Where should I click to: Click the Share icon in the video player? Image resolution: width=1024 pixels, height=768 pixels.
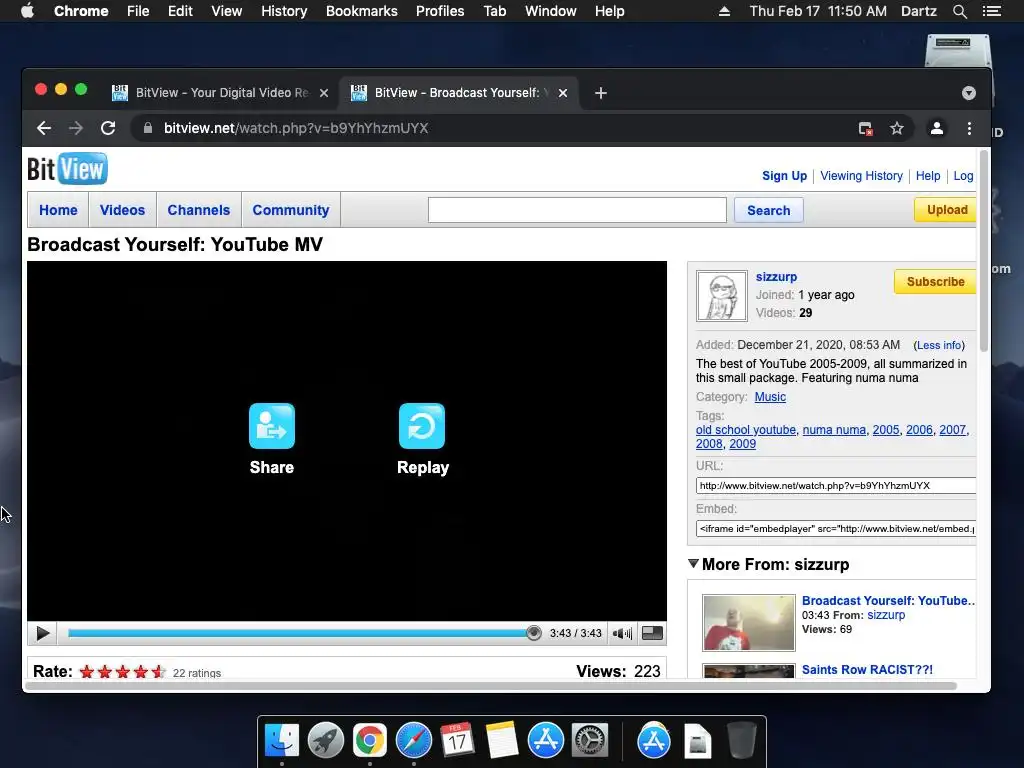(272, 426)
